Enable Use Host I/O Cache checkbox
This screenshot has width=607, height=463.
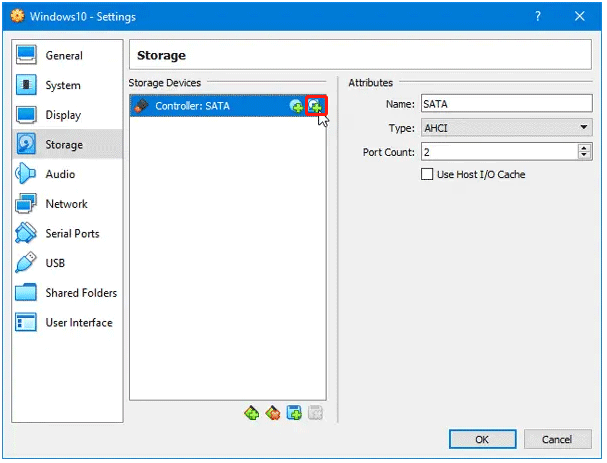[427, 174]
